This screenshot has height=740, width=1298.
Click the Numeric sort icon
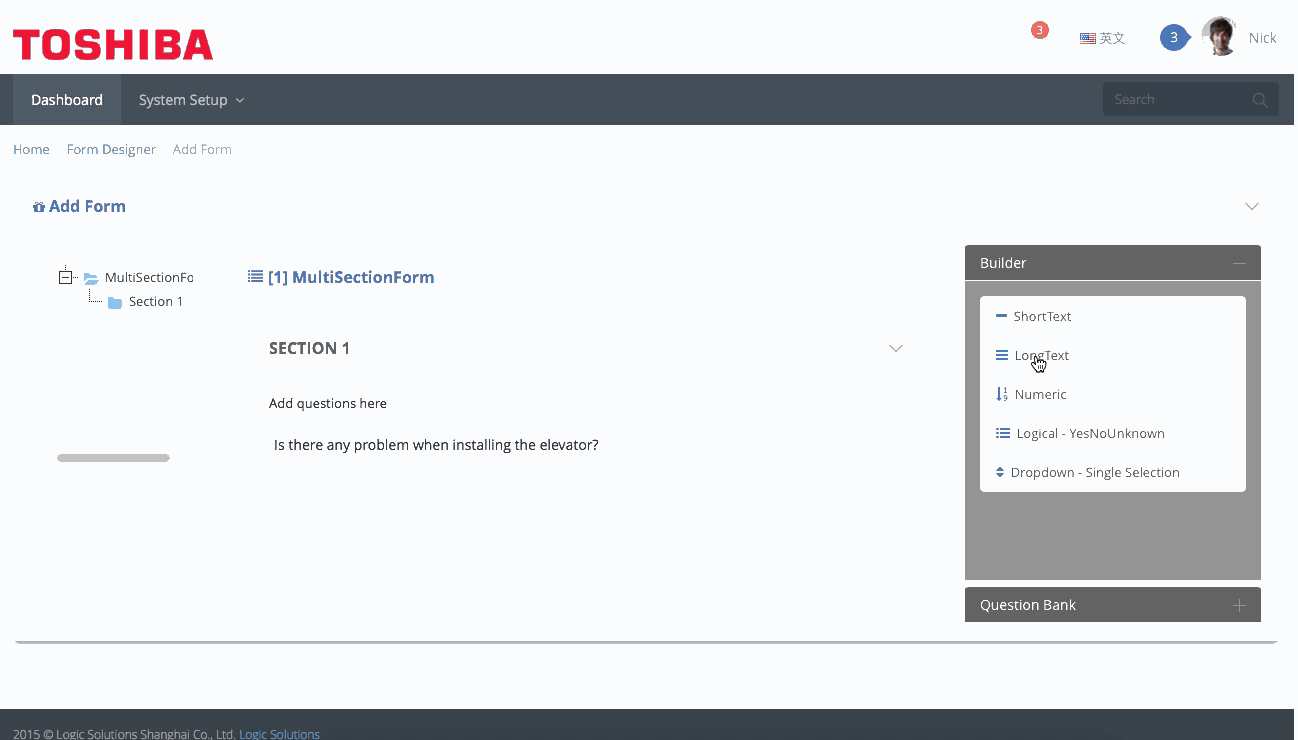pyautogui.click(x=1002, y=395)
